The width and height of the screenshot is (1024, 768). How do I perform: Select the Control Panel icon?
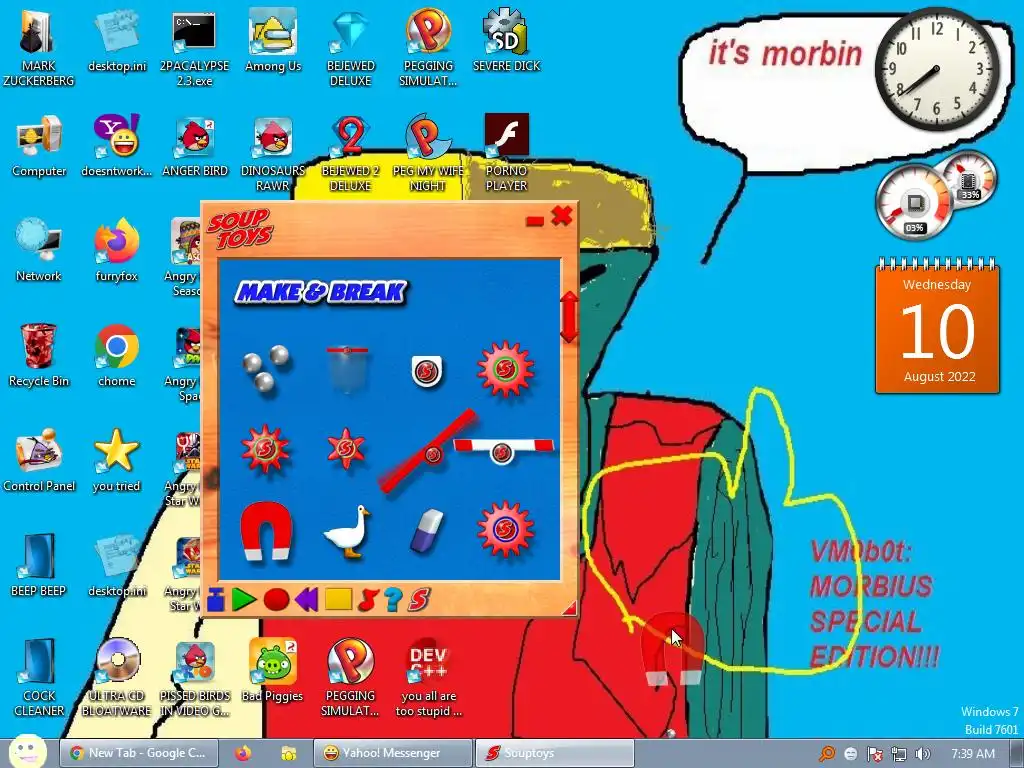click(x=39, y=461)
